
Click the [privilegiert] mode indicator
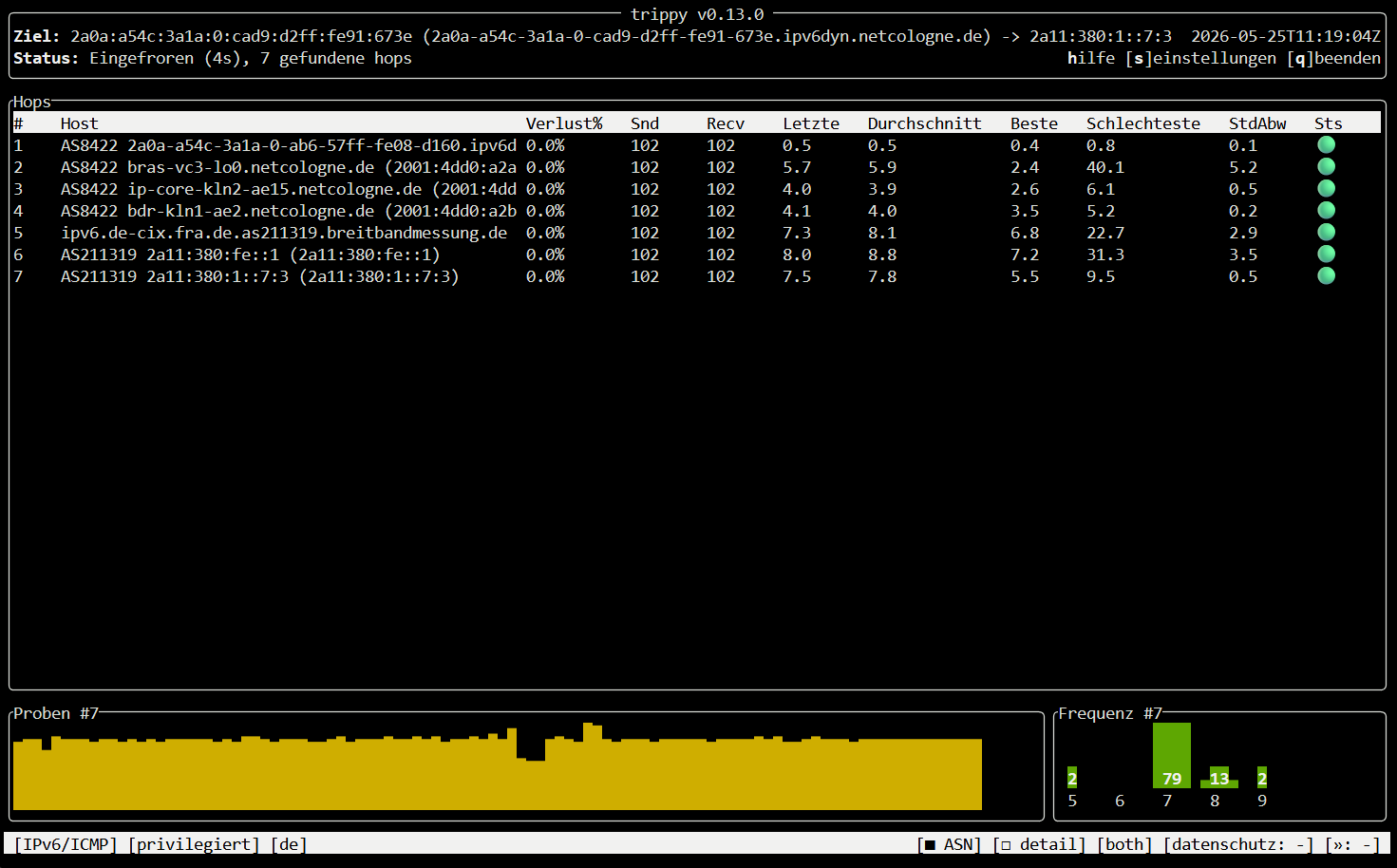pyautogui.click(x=194, y=844)
